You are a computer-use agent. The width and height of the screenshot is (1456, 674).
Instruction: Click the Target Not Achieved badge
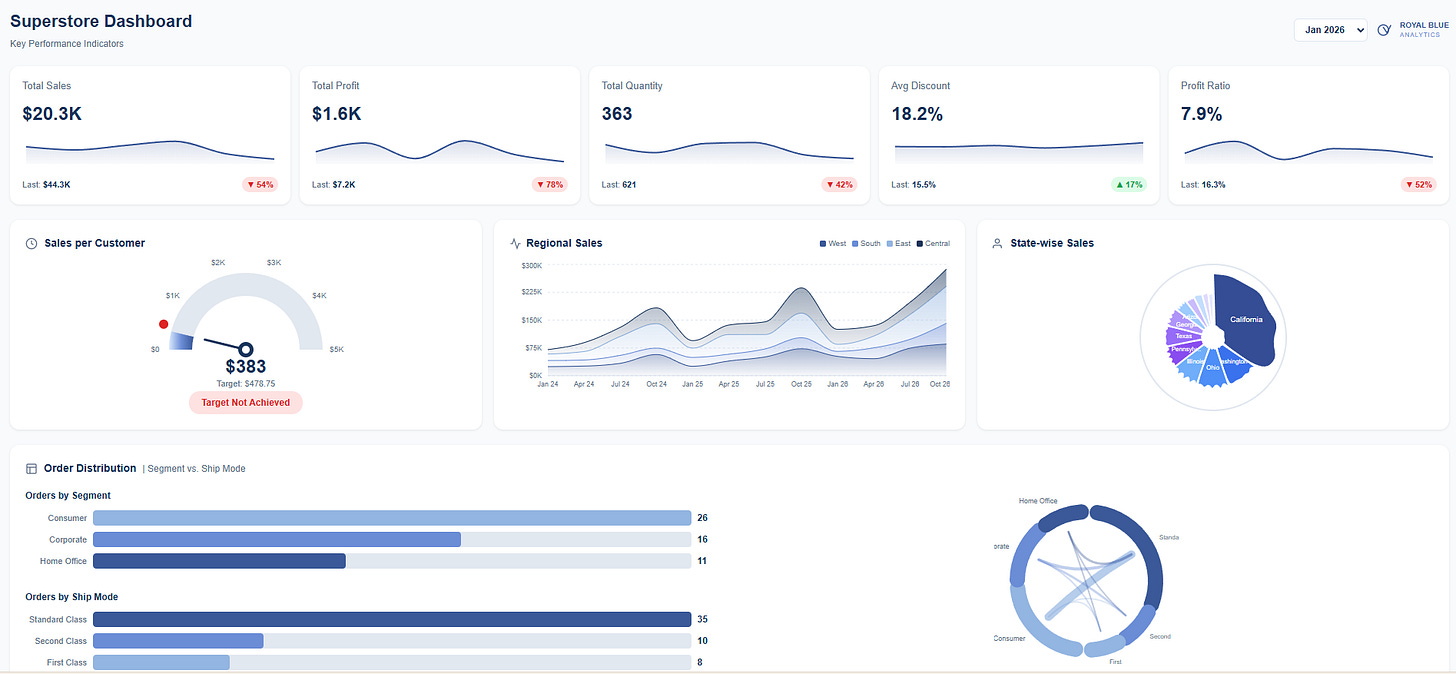click(245, 402)
